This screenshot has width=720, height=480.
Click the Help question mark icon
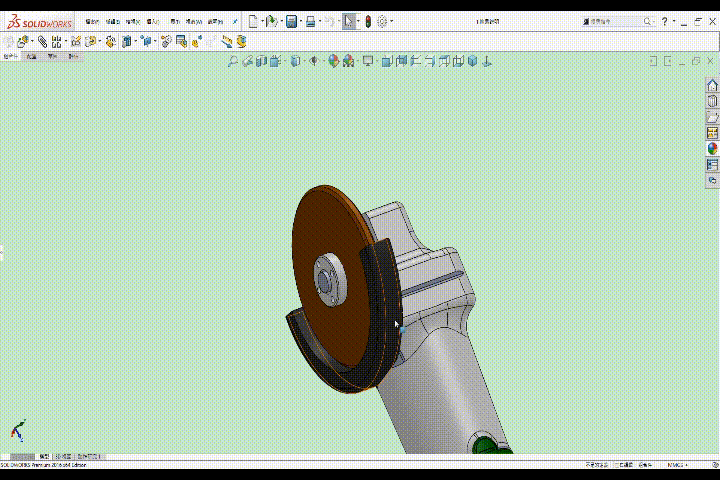click(x=664, y=21)
